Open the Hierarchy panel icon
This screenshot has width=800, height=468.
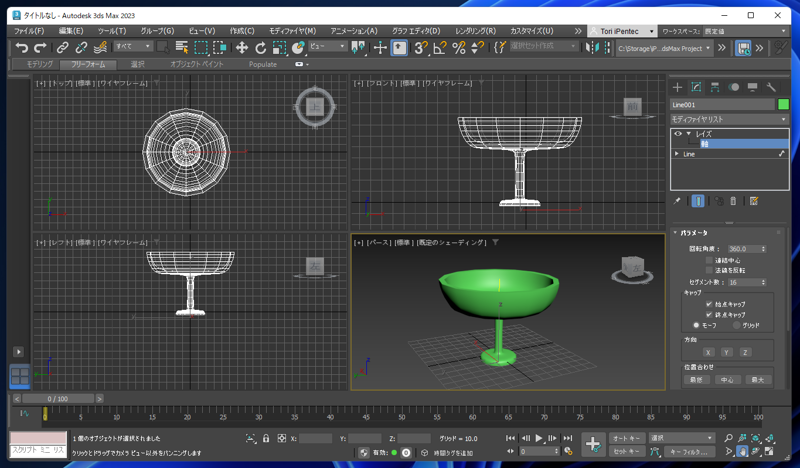(x=715, y=87)
